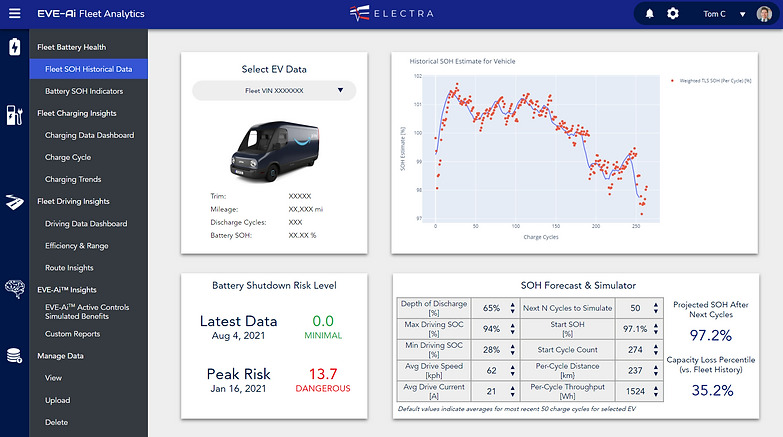
Task: Adjust Avg Drive Speed stepper arrows
Action: [512, 371]
